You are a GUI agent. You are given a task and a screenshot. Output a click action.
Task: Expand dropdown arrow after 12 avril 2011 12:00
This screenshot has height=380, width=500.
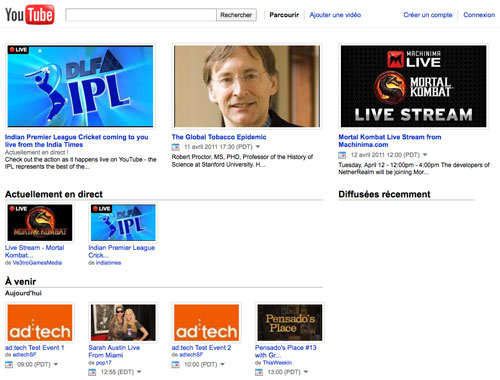(x=425, y=155)
